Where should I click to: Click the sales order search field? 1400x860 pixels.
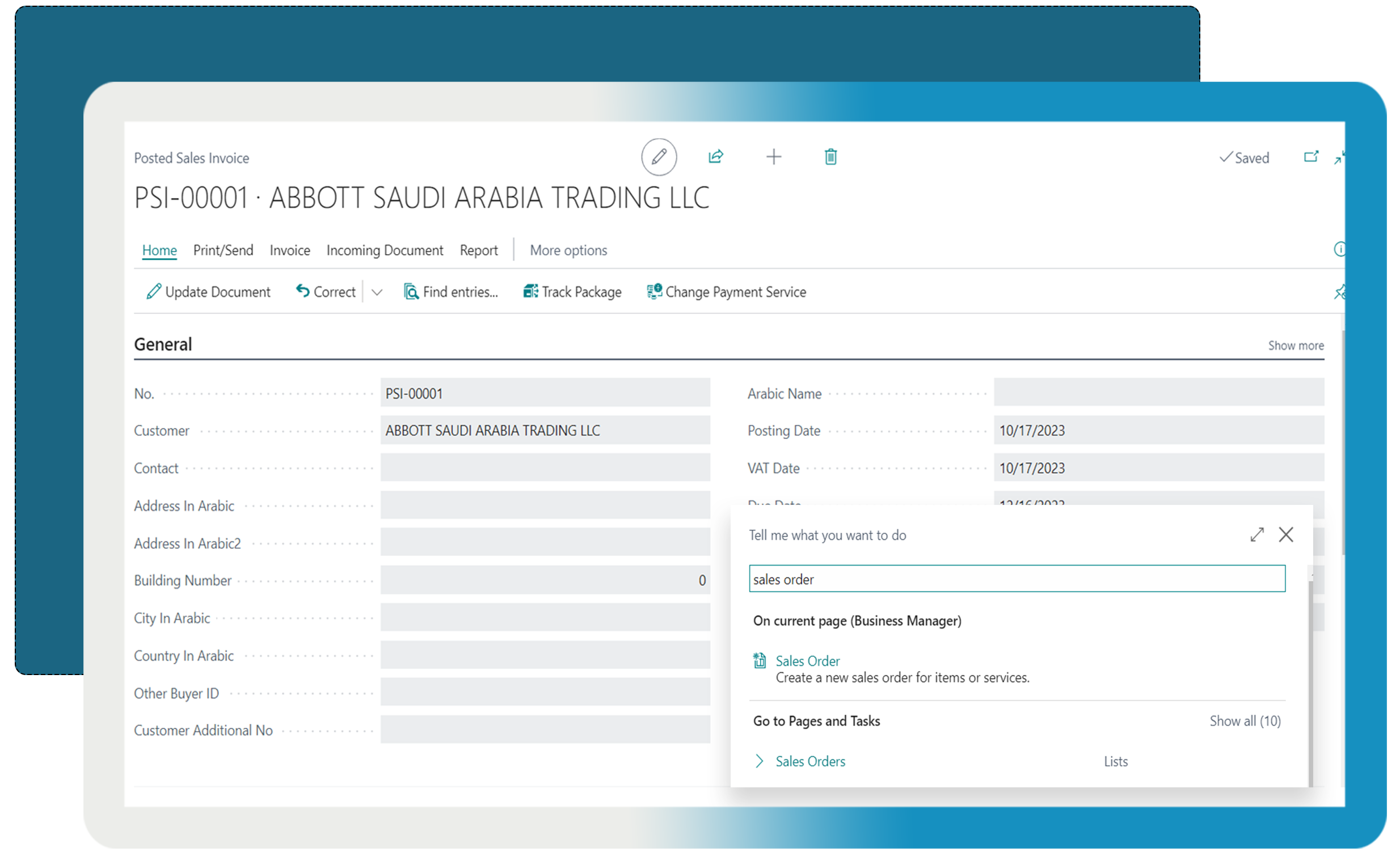click(1016, 579)
